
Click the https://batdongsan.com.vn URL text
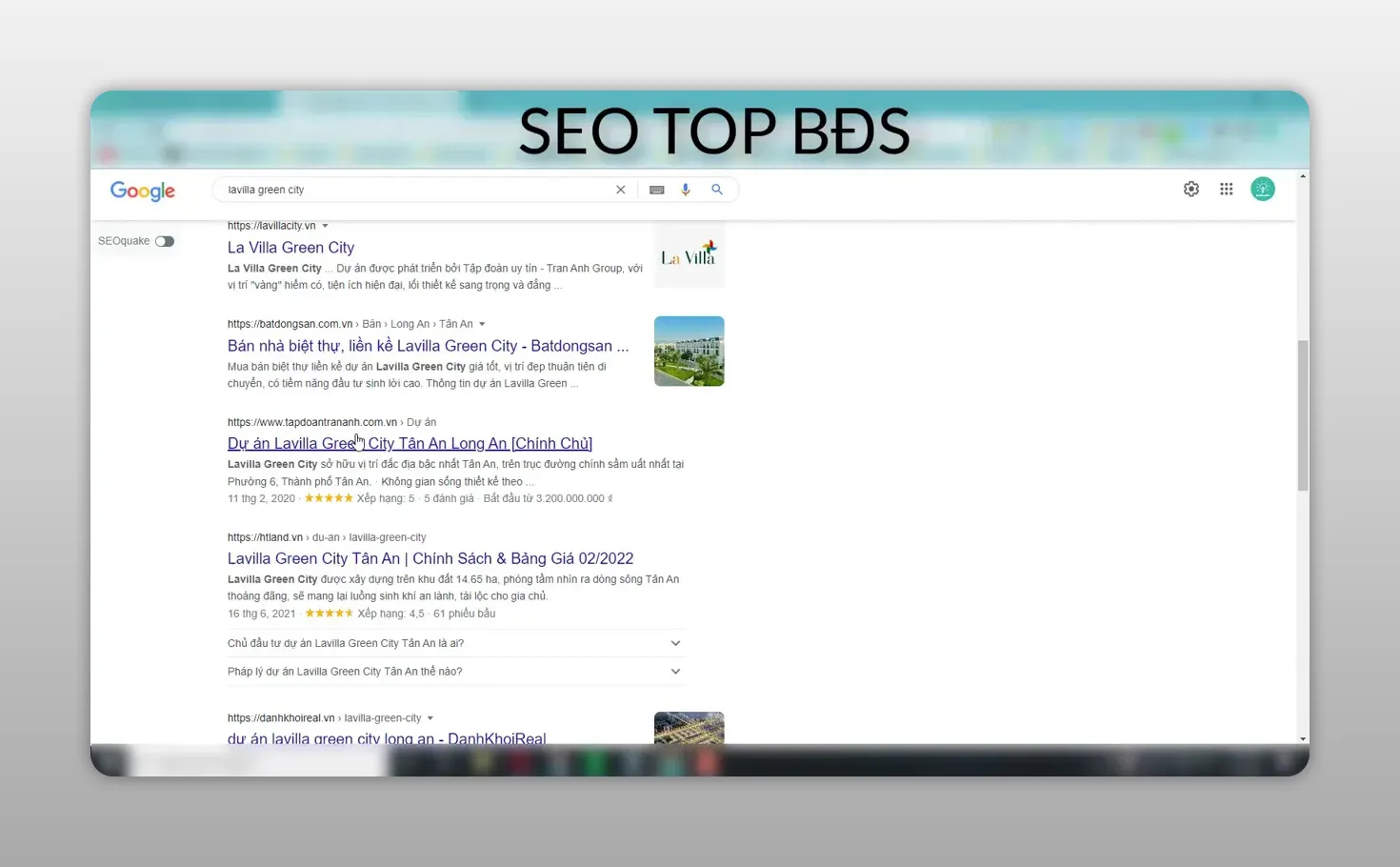pyautogui.click(x=290, y=324)
